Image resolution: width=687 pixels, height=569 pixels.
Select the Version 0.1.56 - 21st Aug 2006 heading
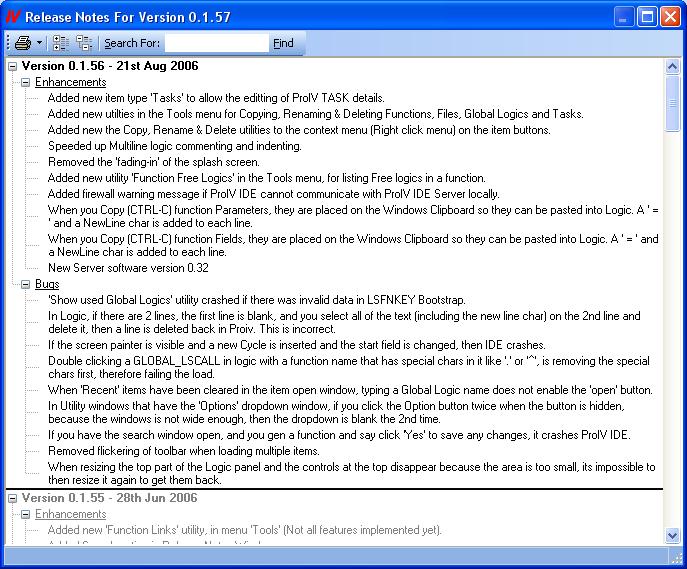(x=110, y=66)
